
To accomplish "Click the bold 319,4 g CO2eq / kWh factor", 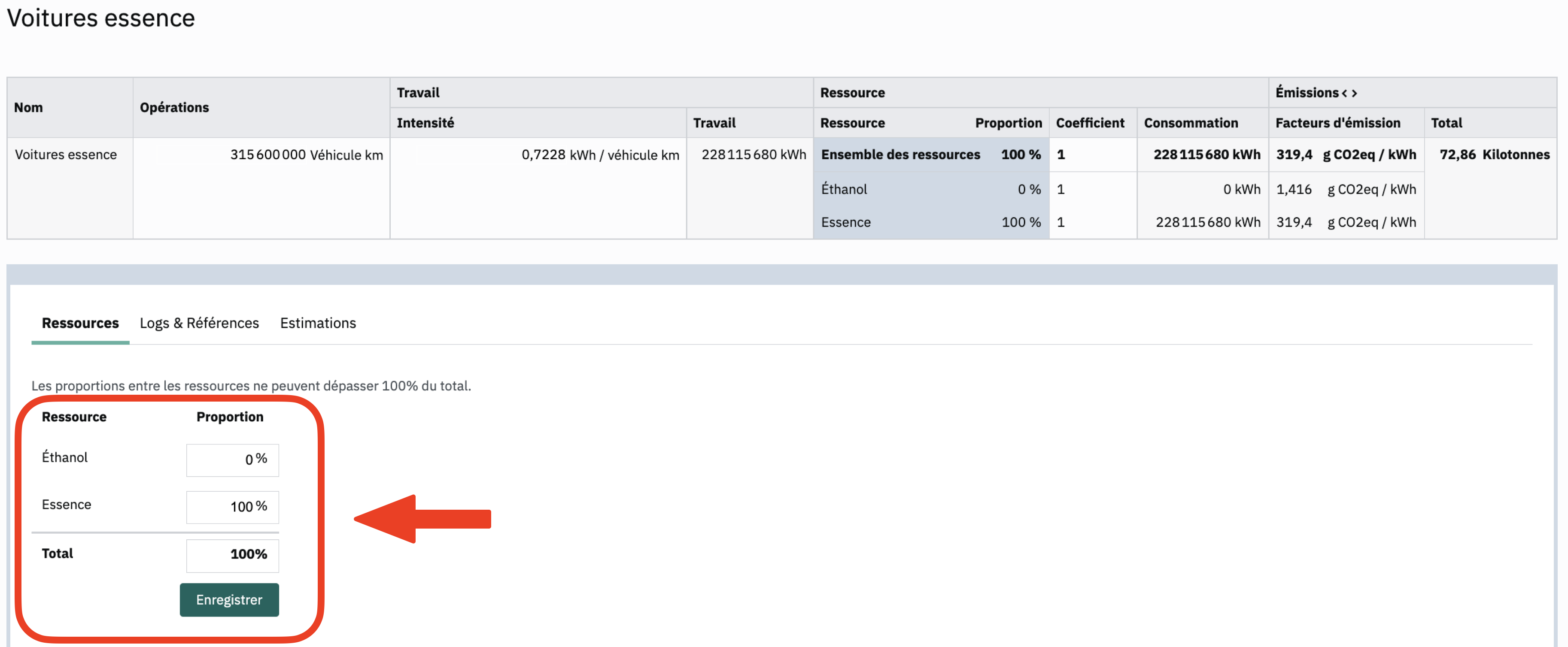I will 1346,154.
